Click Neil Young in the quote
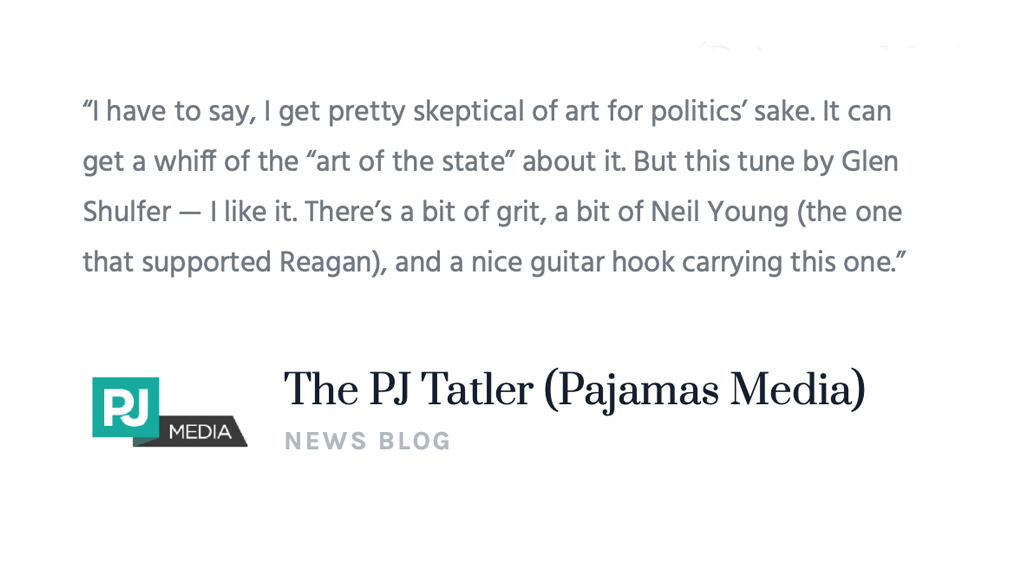Screen dimensions: 1014x576 [719, 213]
